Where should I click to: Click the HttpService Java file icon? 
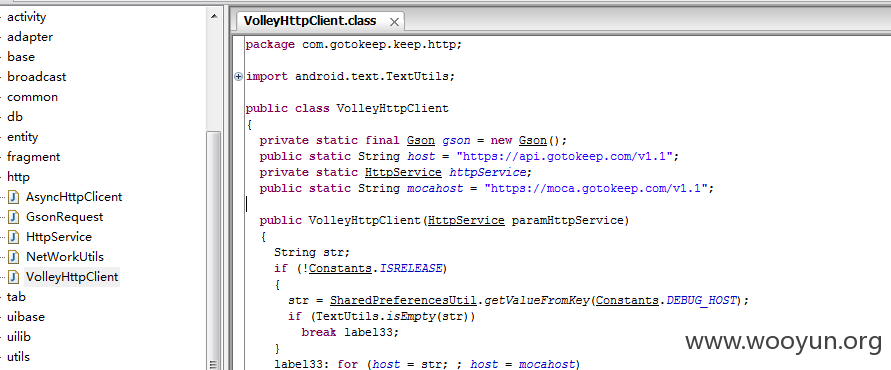click(x=14, y=237)
